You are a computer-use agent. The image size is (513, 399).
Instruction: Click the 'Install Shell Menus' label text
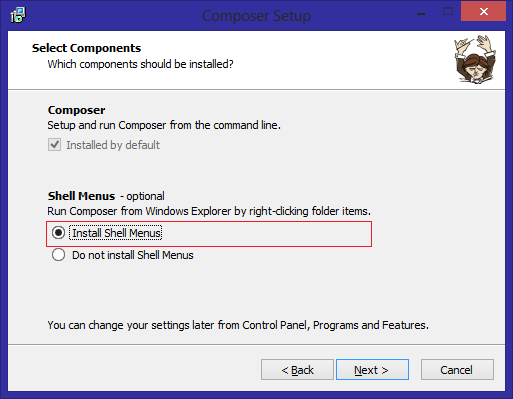116,233
